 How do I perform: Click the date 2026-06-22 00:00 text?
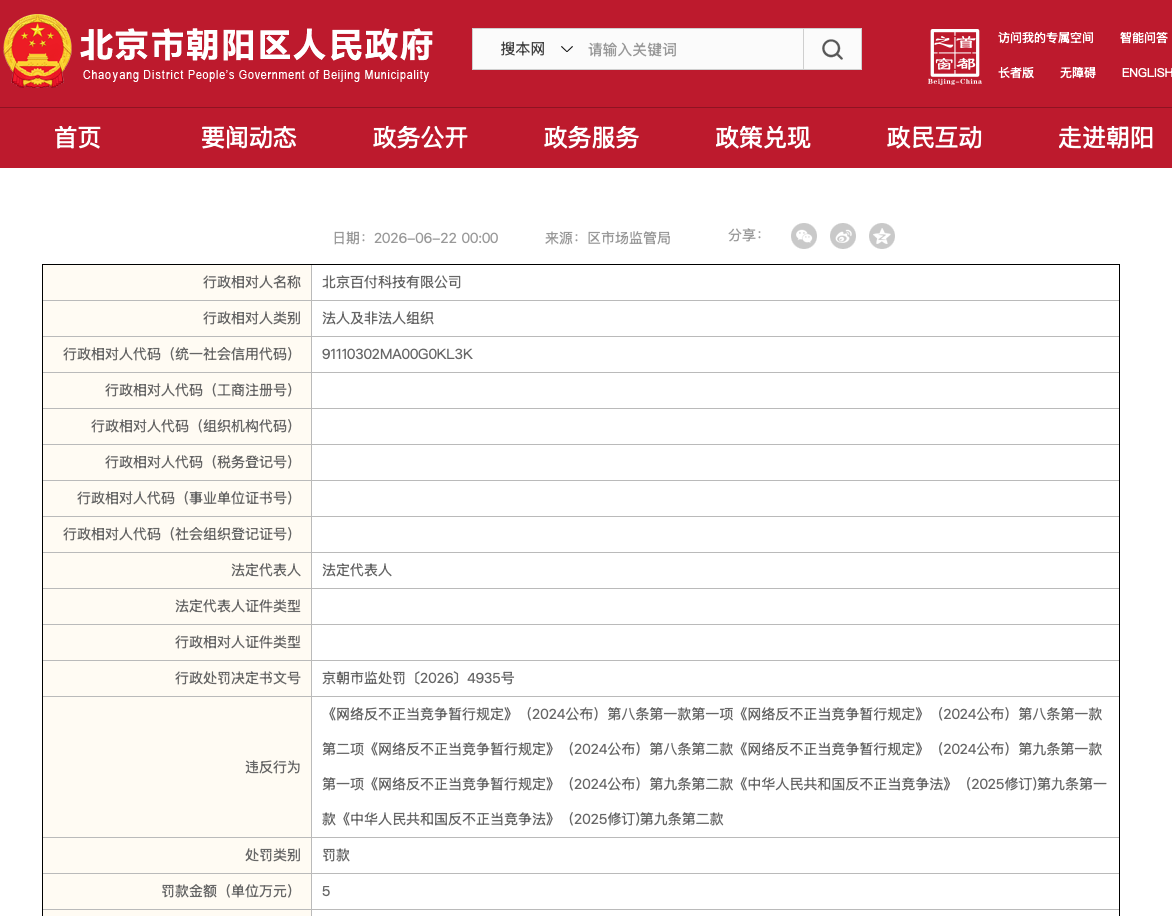436,238
